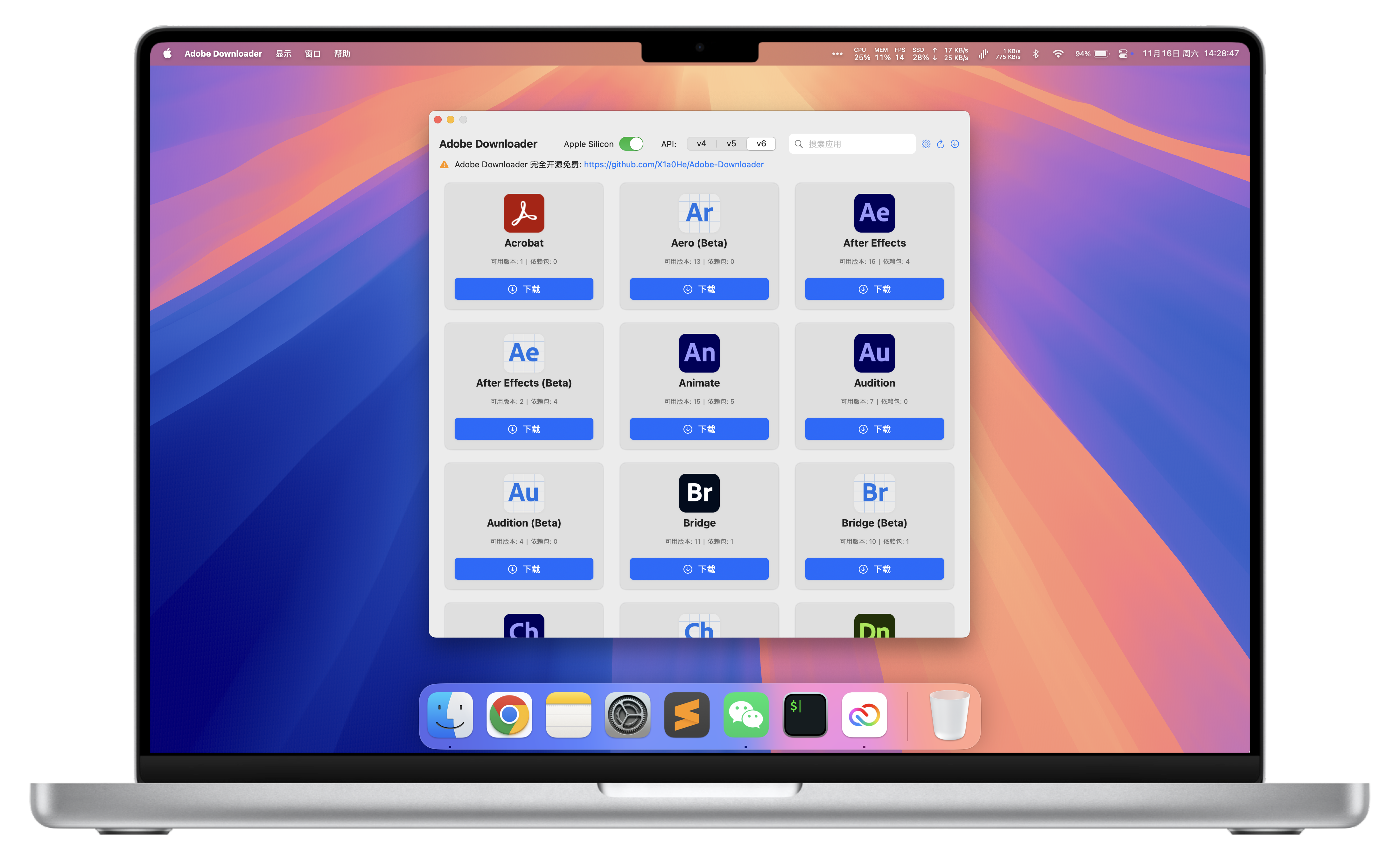
Task: Select API version v4
Action: (x=701, y=144)
